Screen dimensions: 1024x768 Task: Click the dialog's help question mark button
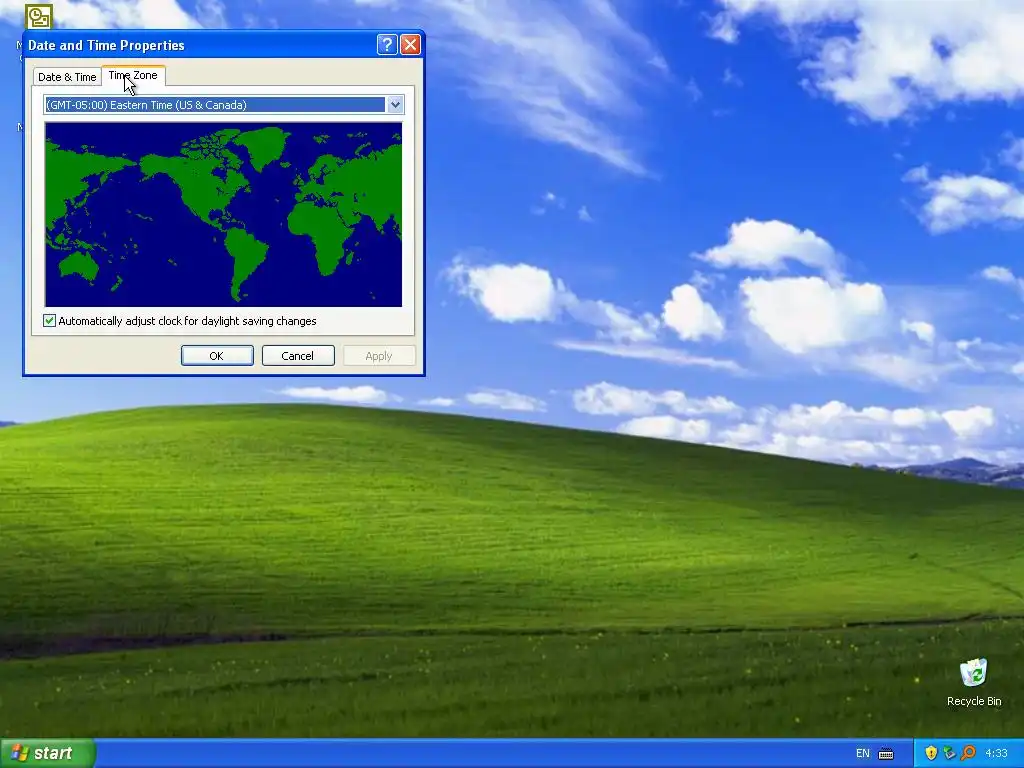click(x=387, y=44)
